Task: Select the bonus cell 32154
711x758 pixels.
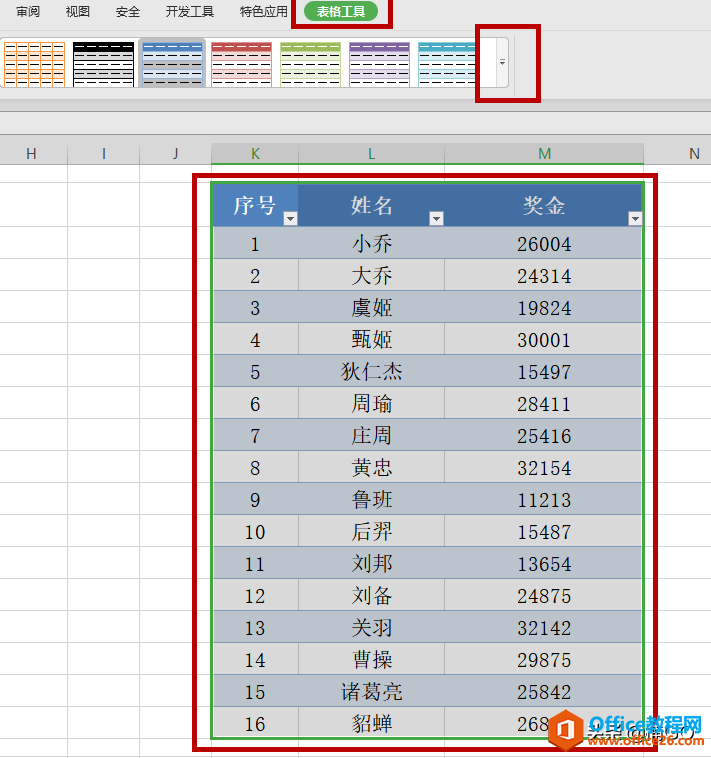Action: click(x=544, y=467)
